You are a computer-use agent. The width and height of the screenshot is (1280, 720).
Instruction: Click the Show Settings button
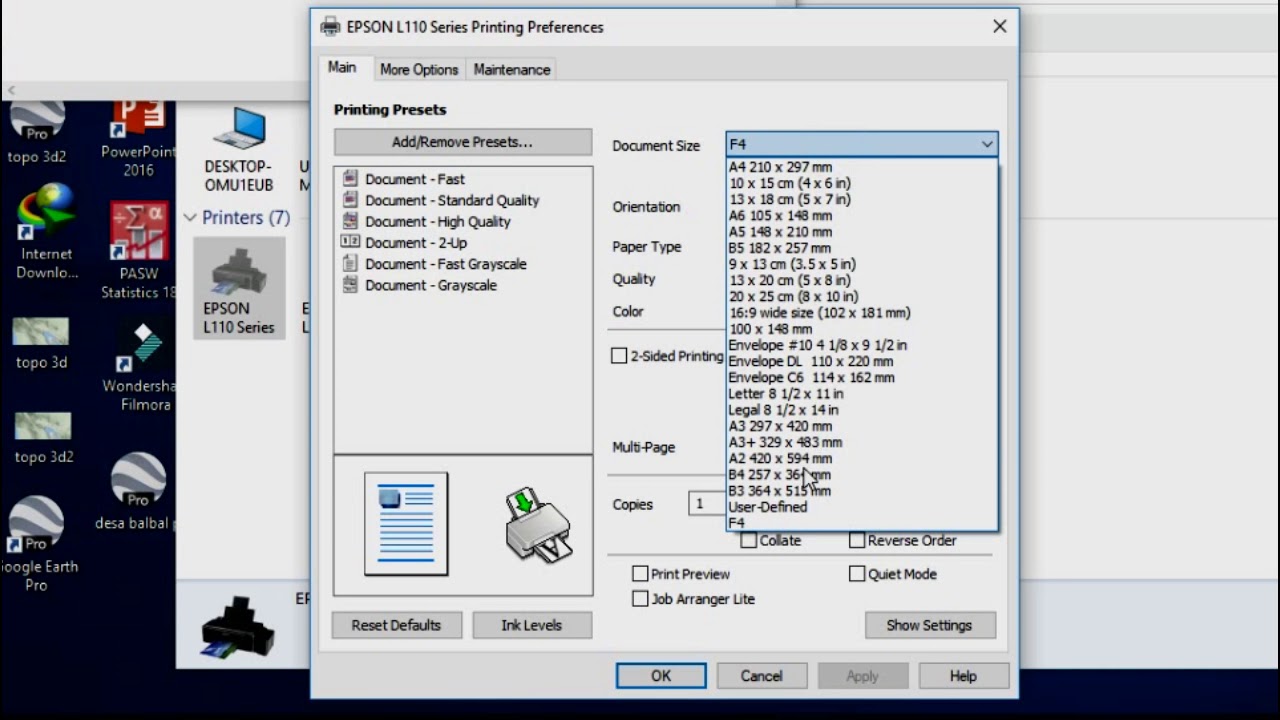click(929, 625)
